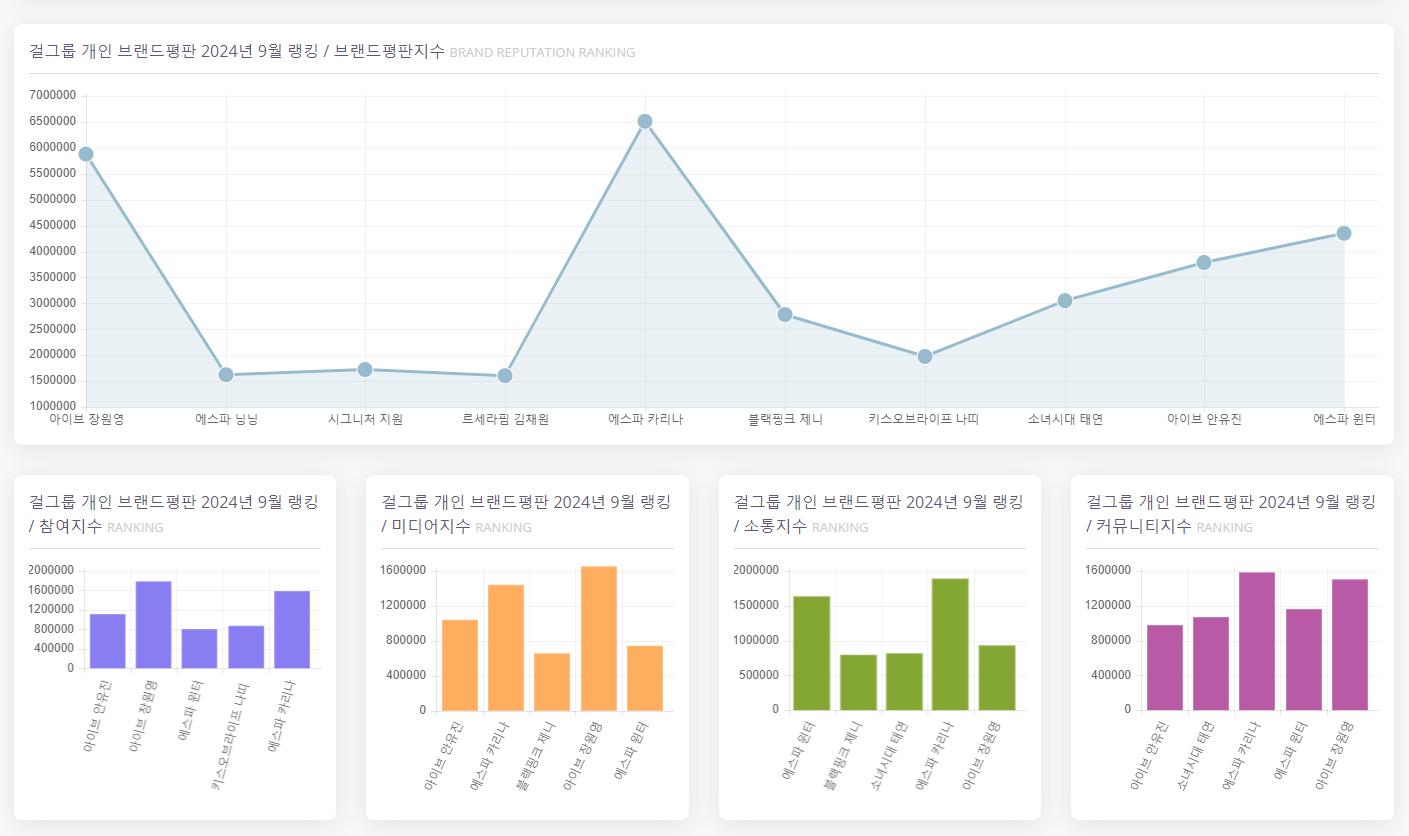Image resolution: width=1409 pixels, height=836 pixels.
Task: Click the 7000000 y-axis value on the line chart
Action: 53,96
